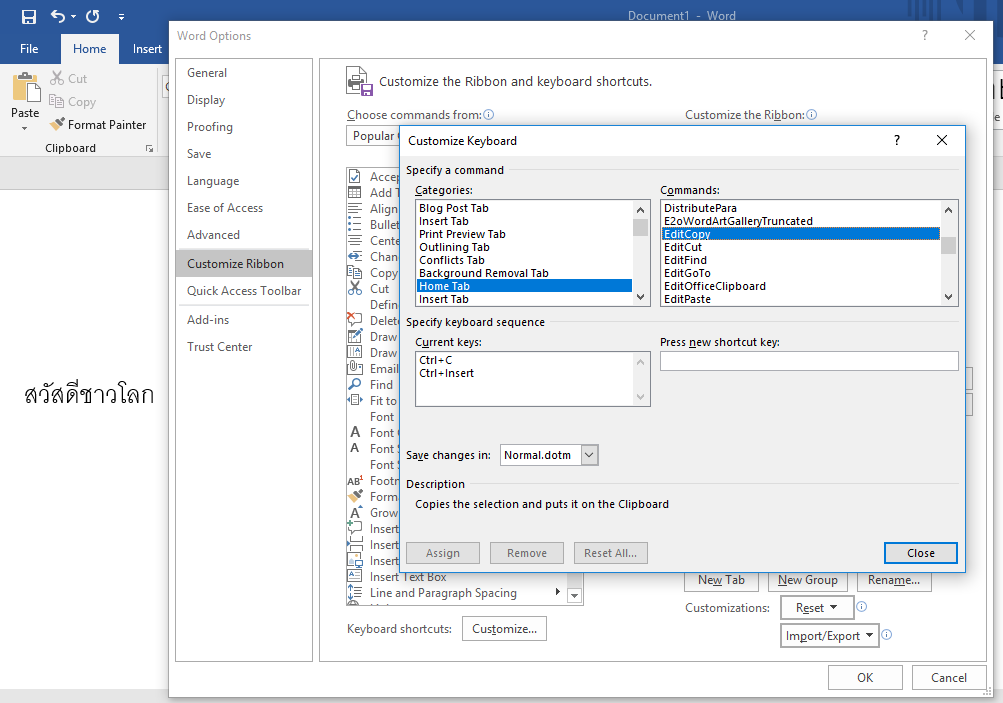
Task: Click the Save icon in the title bar
Action: pyautogui.click(x=28, y=16)
